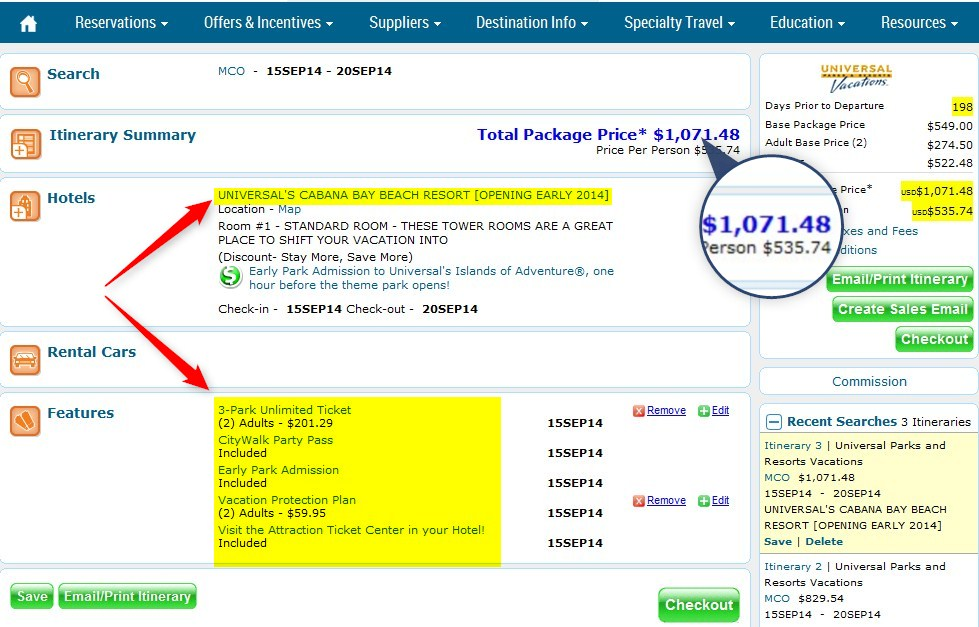Open the Vacation Protection Plan link
The width and height of the screenshot is (979, 627).
pos(287,500)
